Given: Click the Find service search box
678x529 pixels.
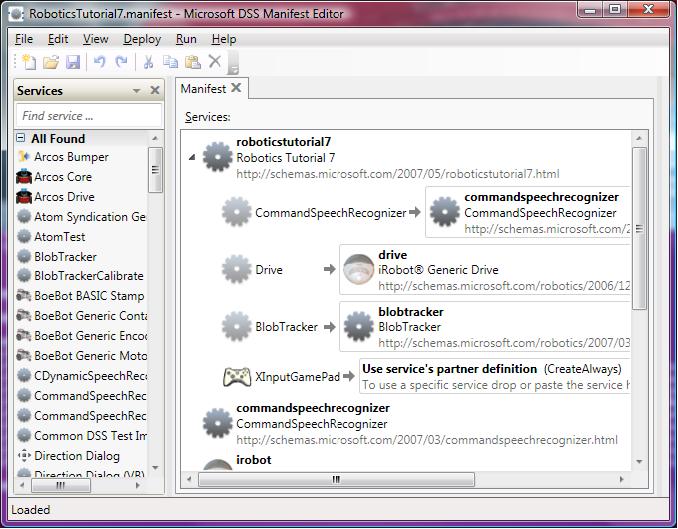Looking at the screenshot, I should pyautogui.click(x=89, y=115).
